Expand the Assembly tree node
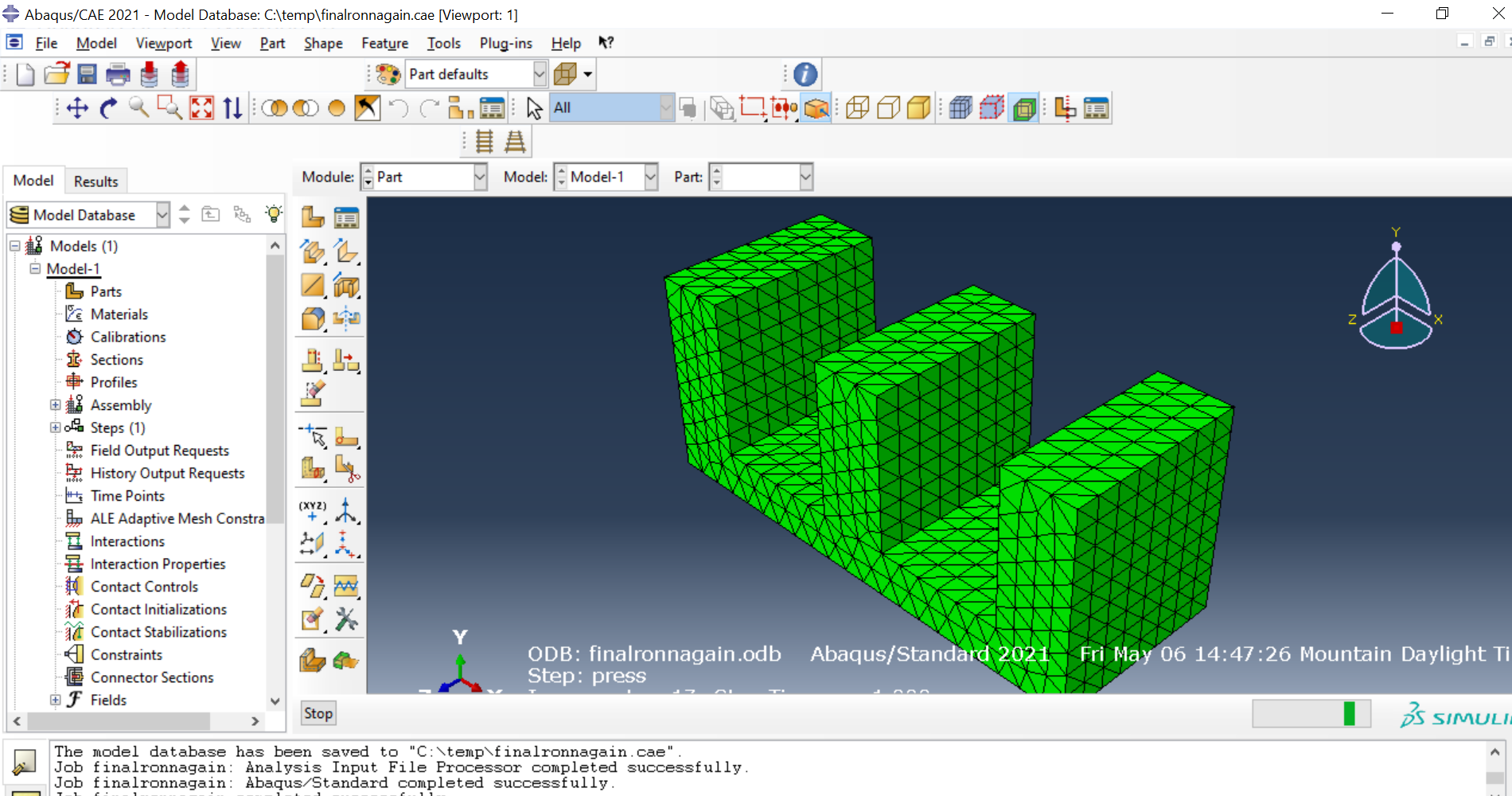Screen dimensions: 1512x796 (55, 405)
